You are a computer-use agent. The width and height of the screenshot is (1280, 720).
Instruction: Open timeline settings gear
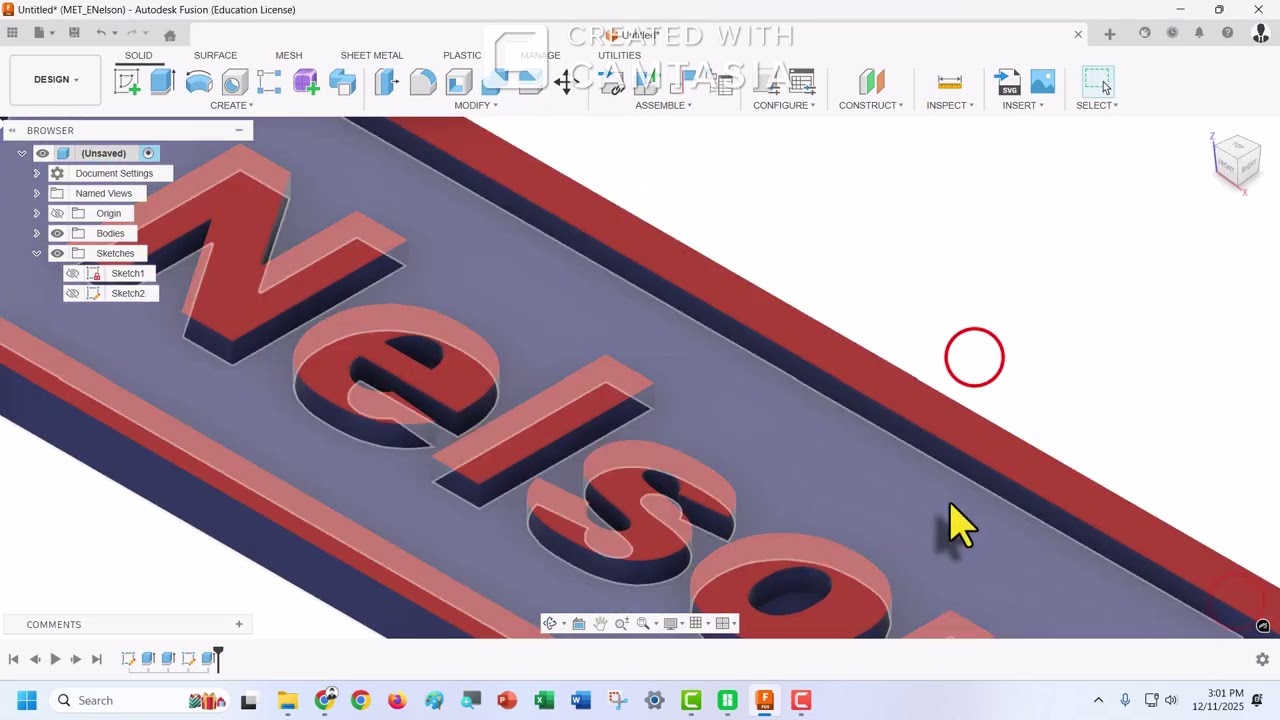[x=1262, y=659]
